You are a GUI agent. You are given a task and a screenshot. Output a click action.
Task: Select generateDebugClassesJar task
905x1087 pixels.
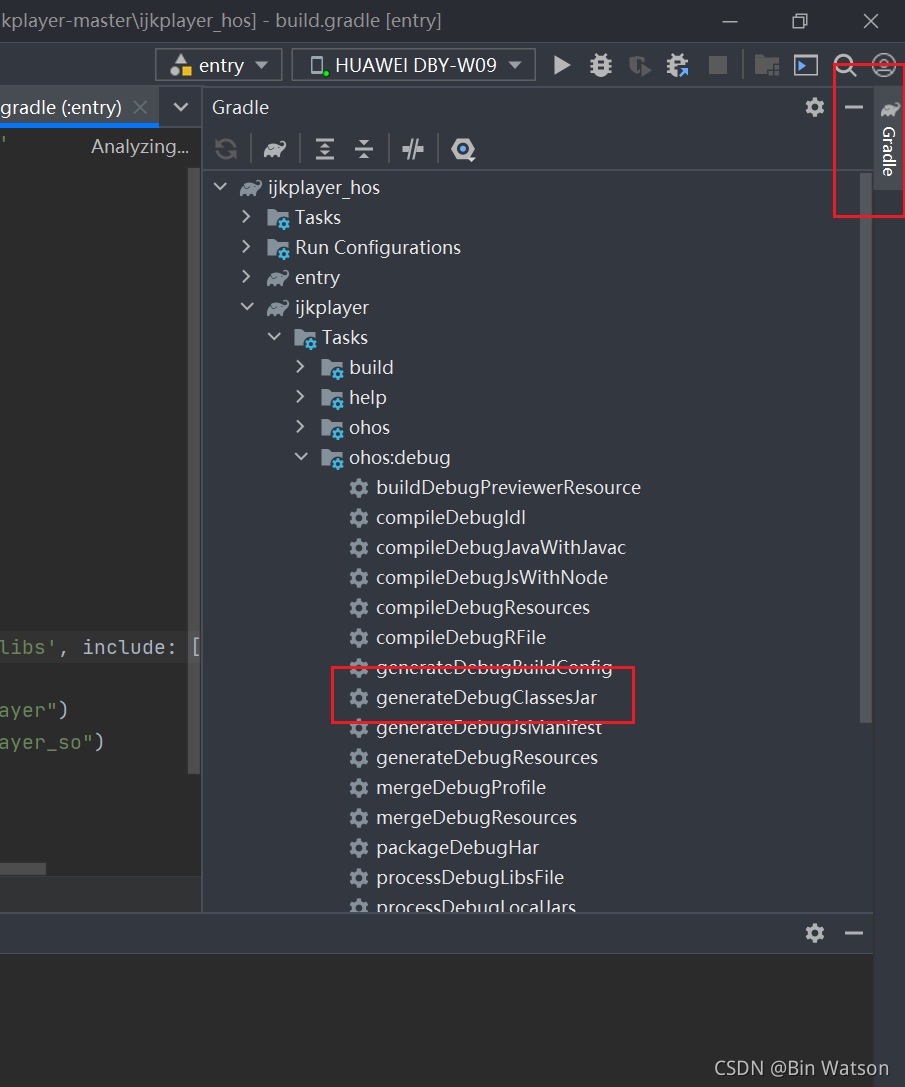click(x=486, y=697)
